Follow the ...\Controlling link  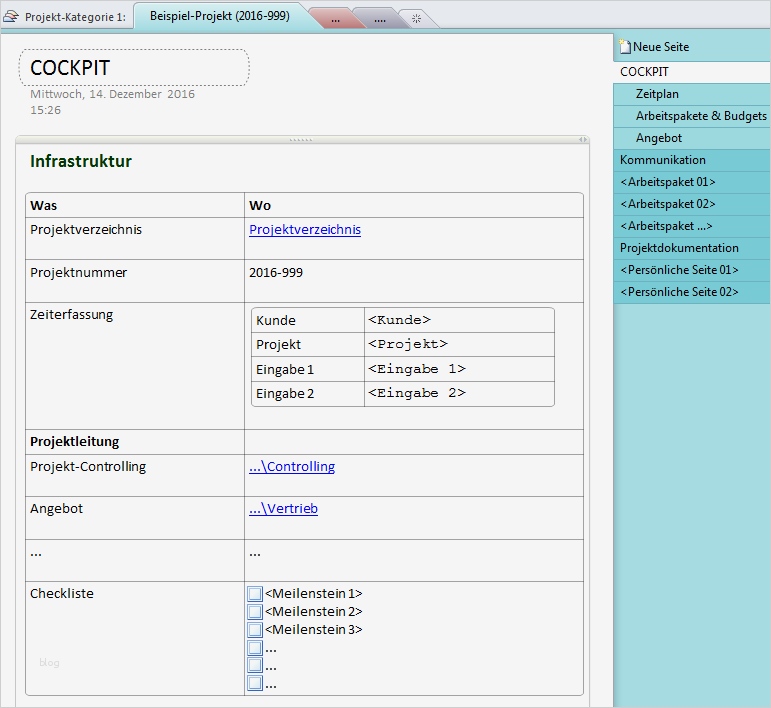(x=291, y=467)
